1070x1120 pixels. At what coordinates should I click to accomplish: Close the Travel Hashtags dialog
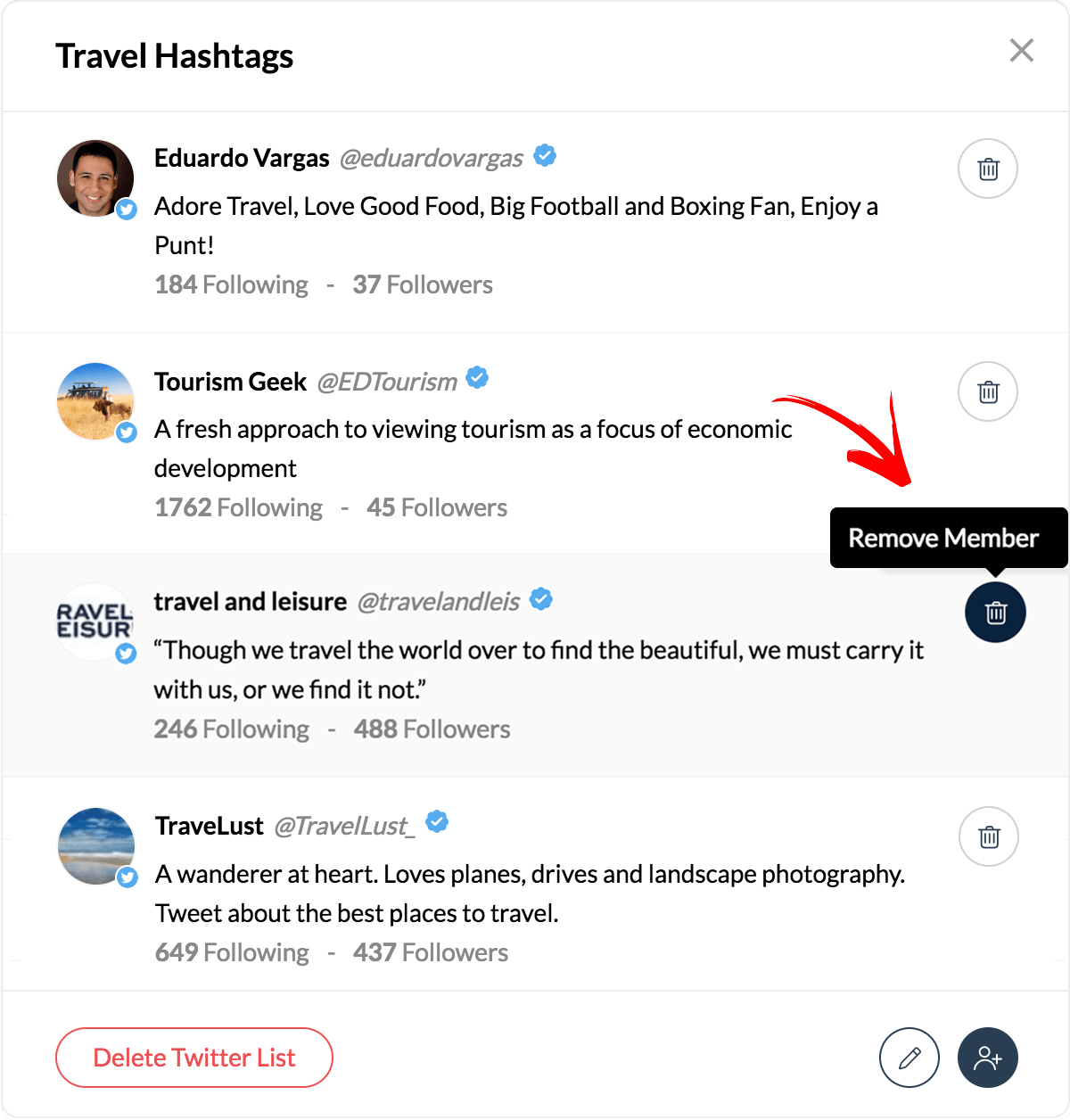pyautogui.click(x=1022, y=51)
